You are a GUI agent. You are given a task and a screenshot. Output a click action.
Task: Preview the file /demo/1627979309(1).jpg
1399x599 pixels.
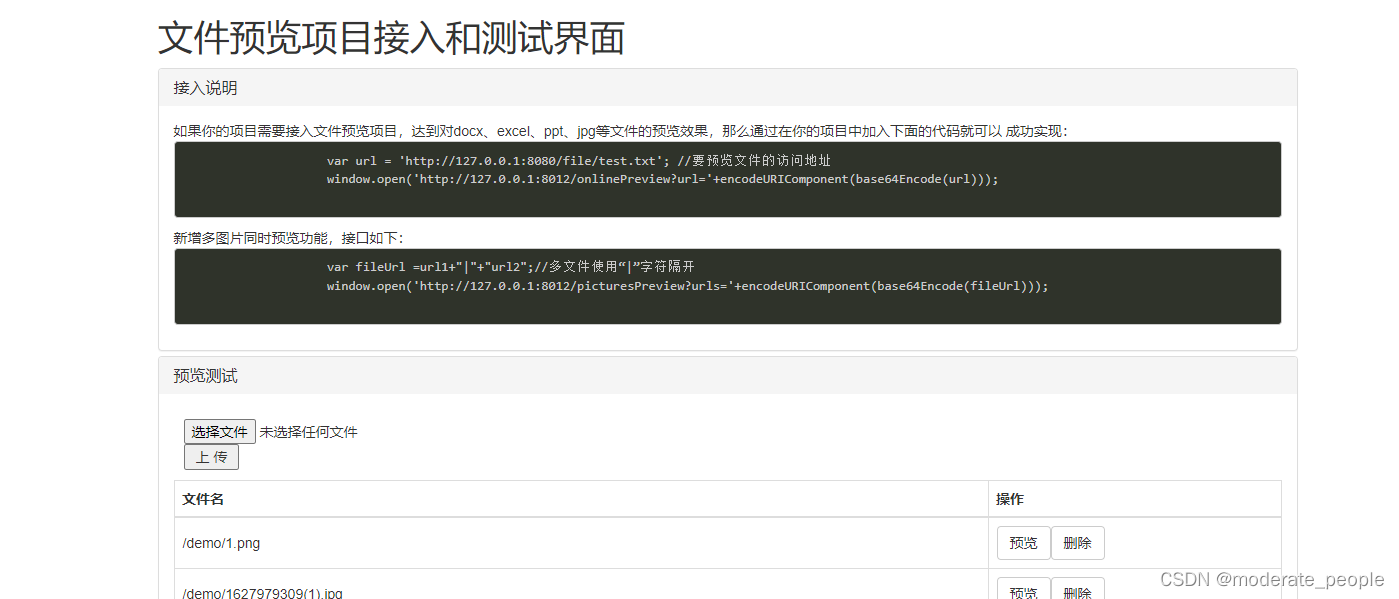pyautogui.click(x=1023, y=592)
